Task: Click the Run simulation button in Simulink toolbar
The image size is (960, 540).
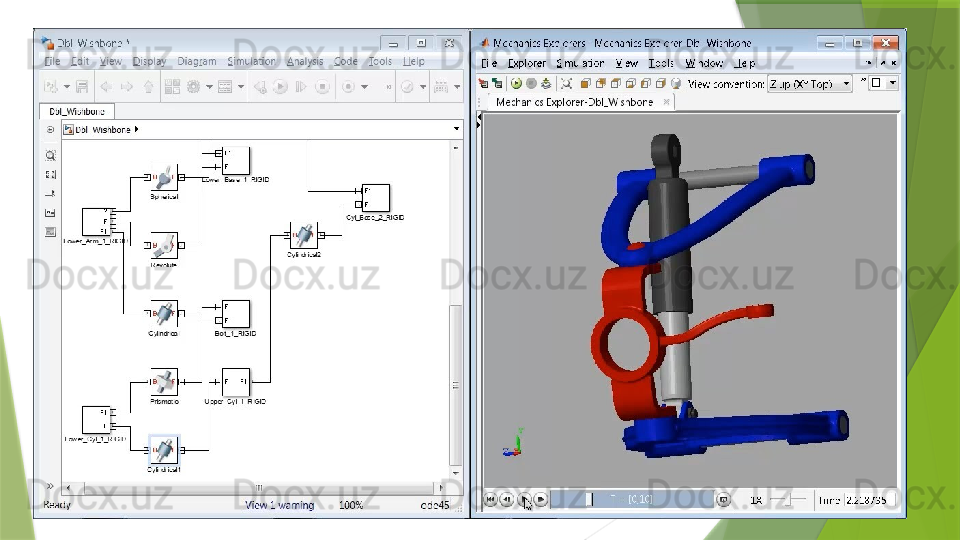Action: tap(280, 87)
